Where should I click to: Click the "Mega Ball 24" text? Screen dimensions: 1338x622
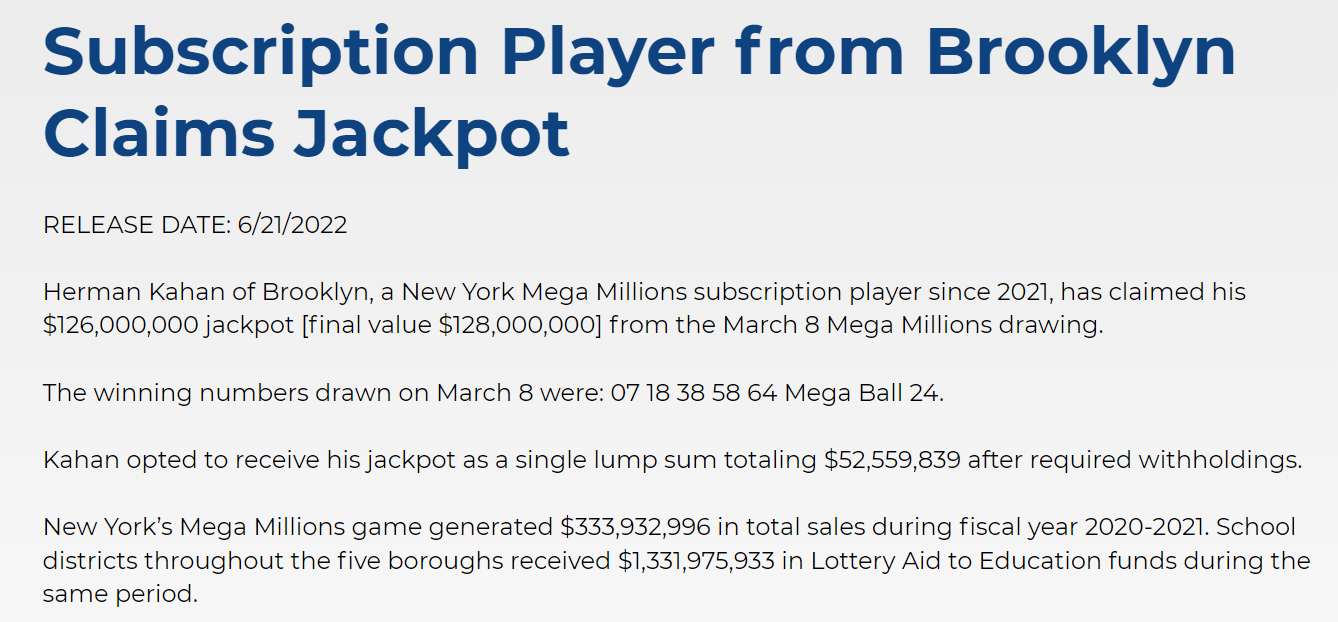(862, 393)
